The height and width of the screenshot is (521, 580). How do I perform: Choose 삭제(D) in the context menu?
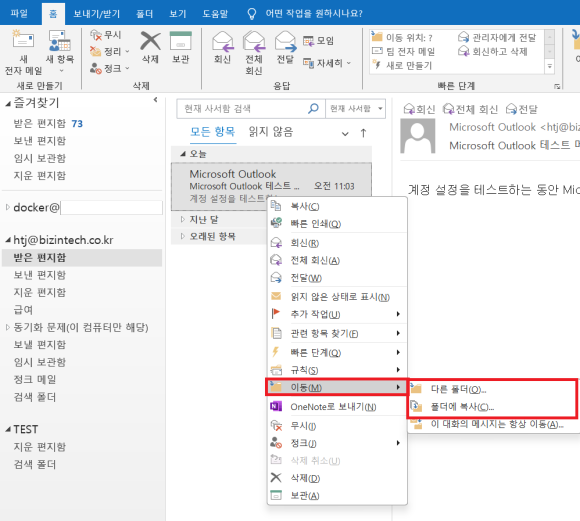[337, 478]
